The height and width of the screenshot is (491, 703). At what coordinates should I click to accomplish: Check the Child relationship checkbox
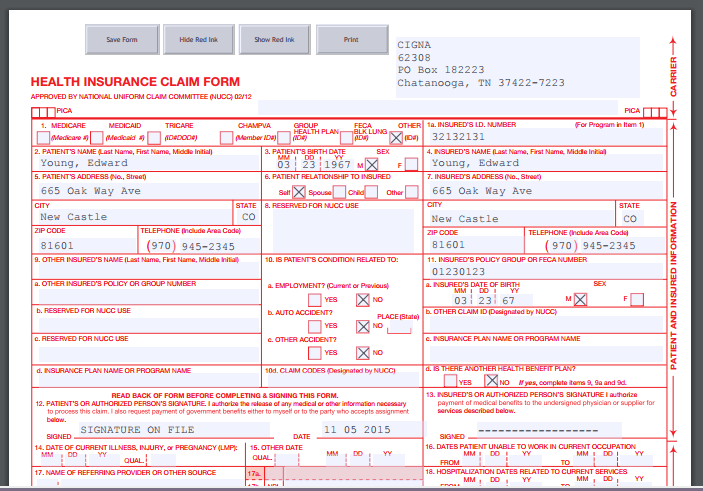(x=371, y=192)
